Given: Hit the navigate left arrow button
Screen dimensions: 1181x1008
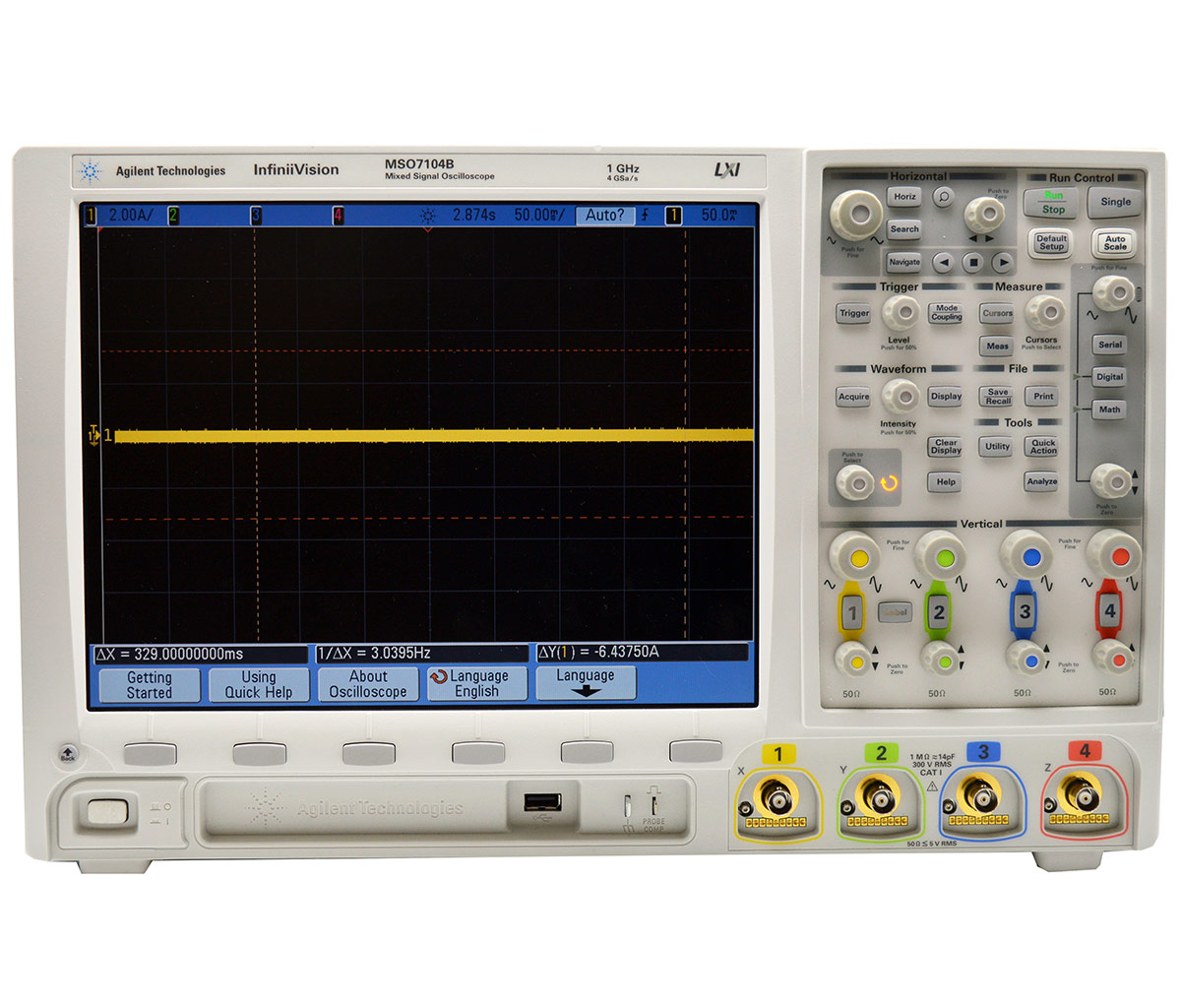Looking at the screenshot, I should click(x=943, y=263).
